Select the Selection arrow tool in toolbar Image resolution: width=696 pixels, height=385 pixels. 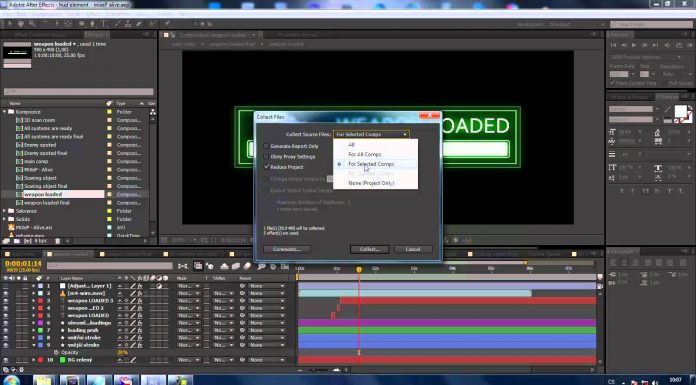tap(10, 24)
